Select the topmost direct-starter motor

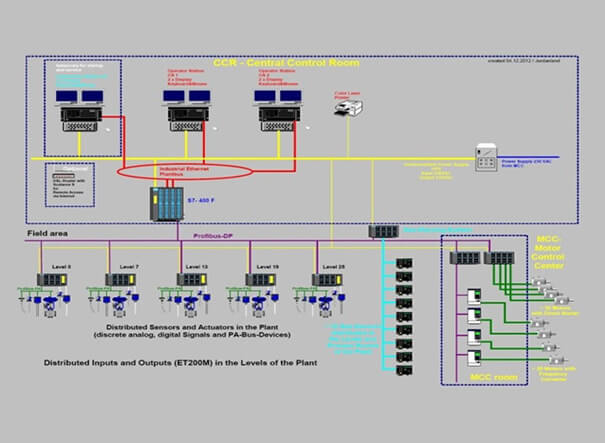539,282
